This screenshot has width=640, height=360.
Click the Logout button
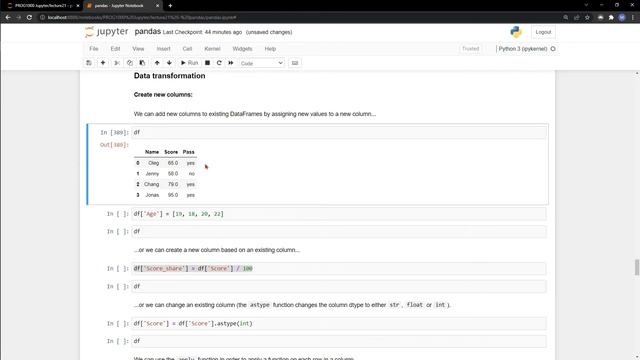click(543, 32)
